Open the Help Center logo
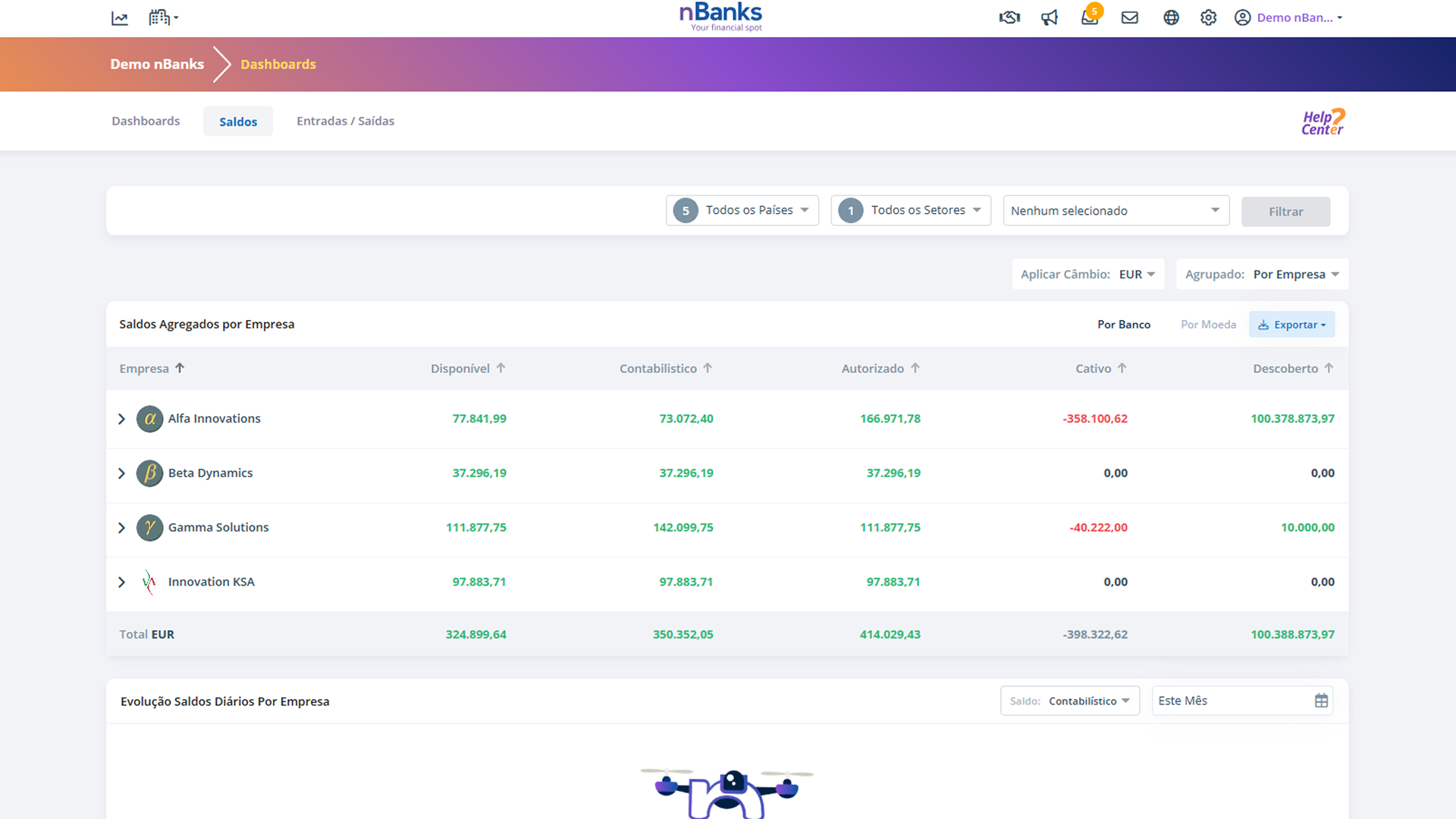 coord(1323,122)
